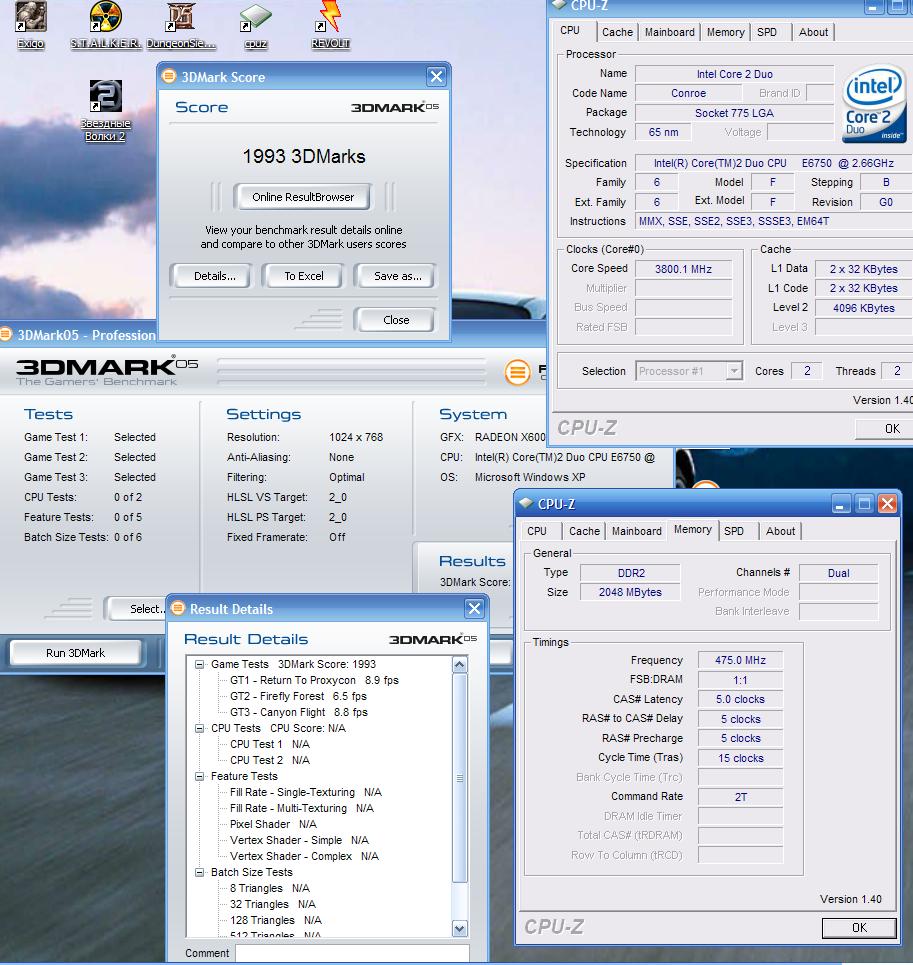The width and height of the screenshot is (913, 965).
Task: Open the S.T.A.L.K.E.R. desktop shortcut
Action: pos(105,25)
